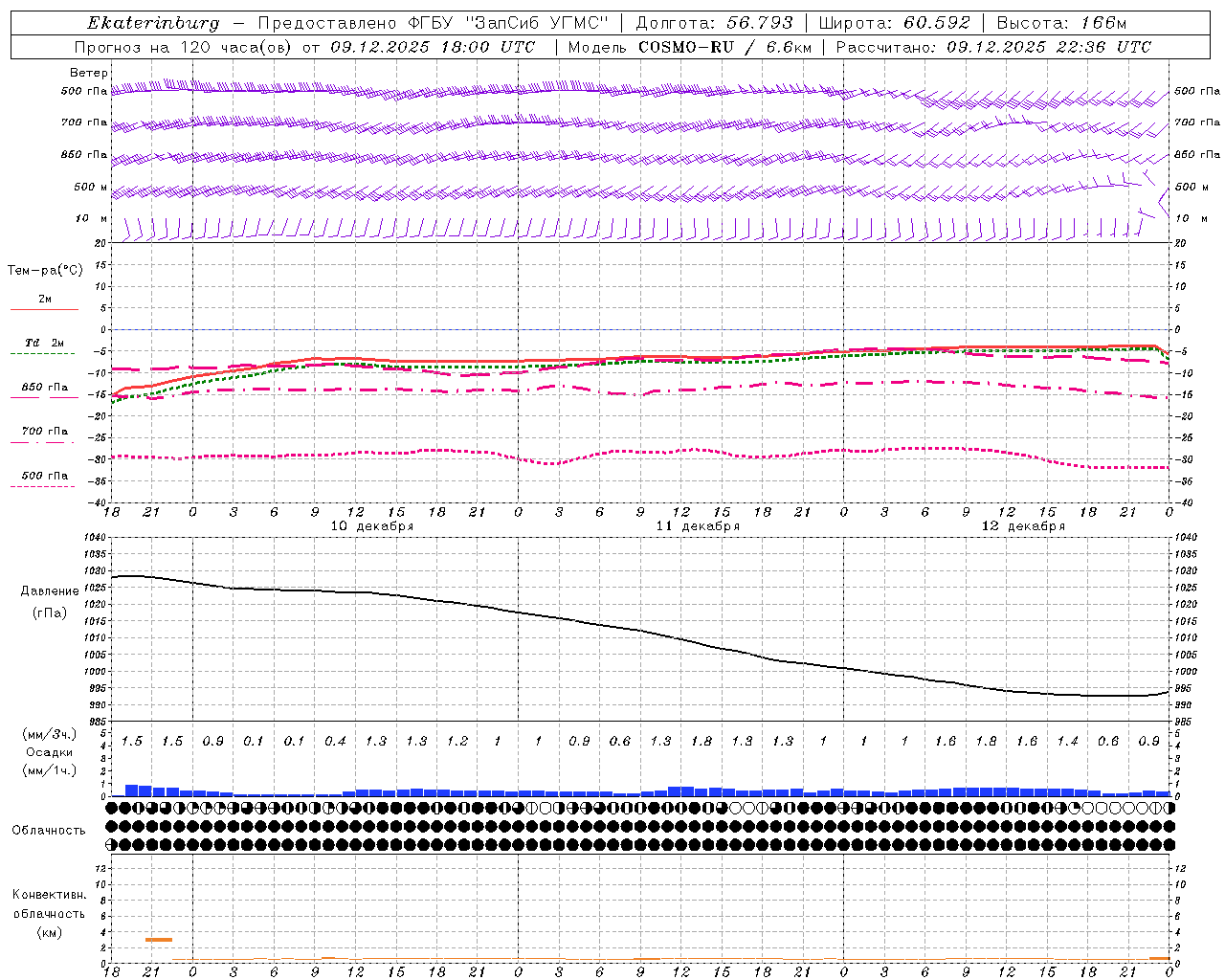Click the elevated orange convective cloud bar
1225x980 pixels.
tap(159, 940)
